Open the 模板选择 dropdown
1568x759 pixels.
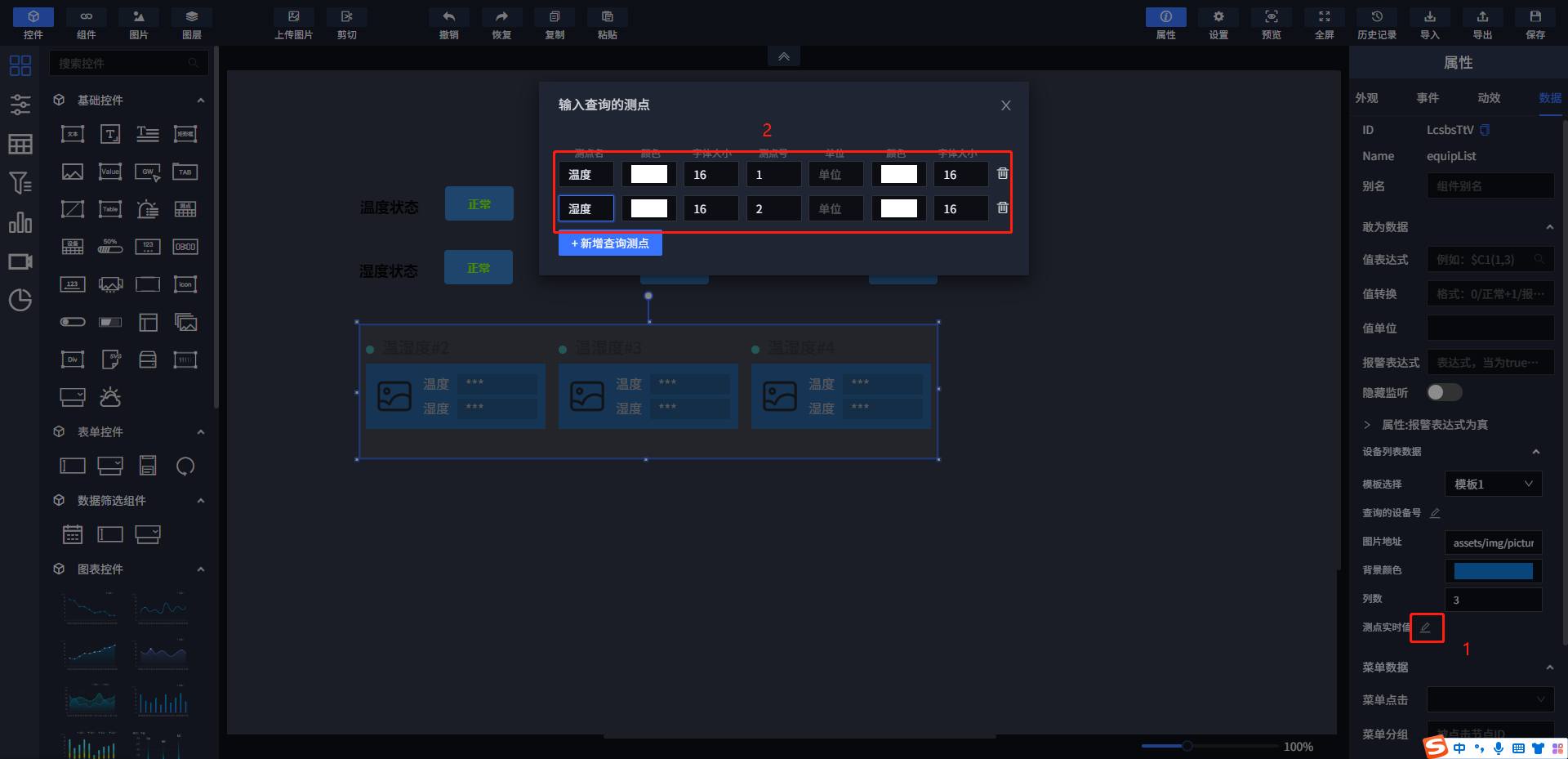1493,484
